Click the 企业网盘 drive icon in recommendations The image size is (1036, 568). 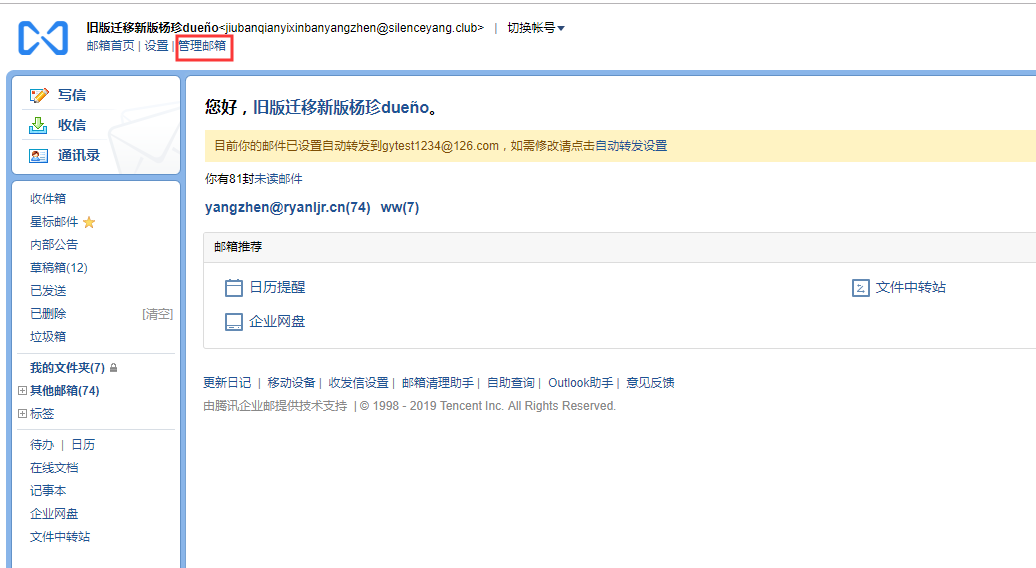[x=234, y=322]
